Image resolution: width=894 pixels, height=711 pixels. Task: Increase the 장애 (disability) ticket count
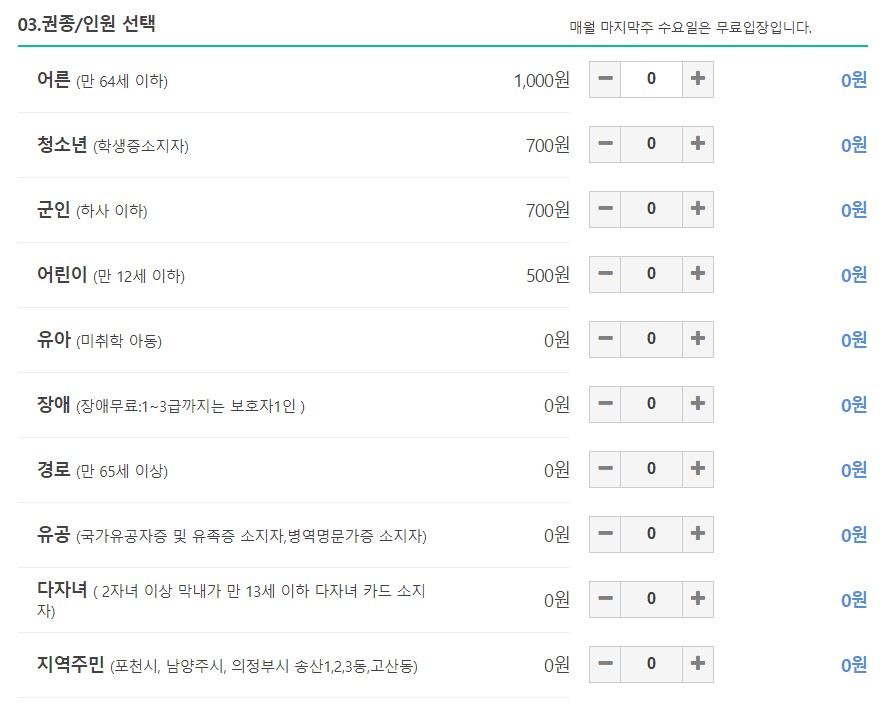pos(700,404)
